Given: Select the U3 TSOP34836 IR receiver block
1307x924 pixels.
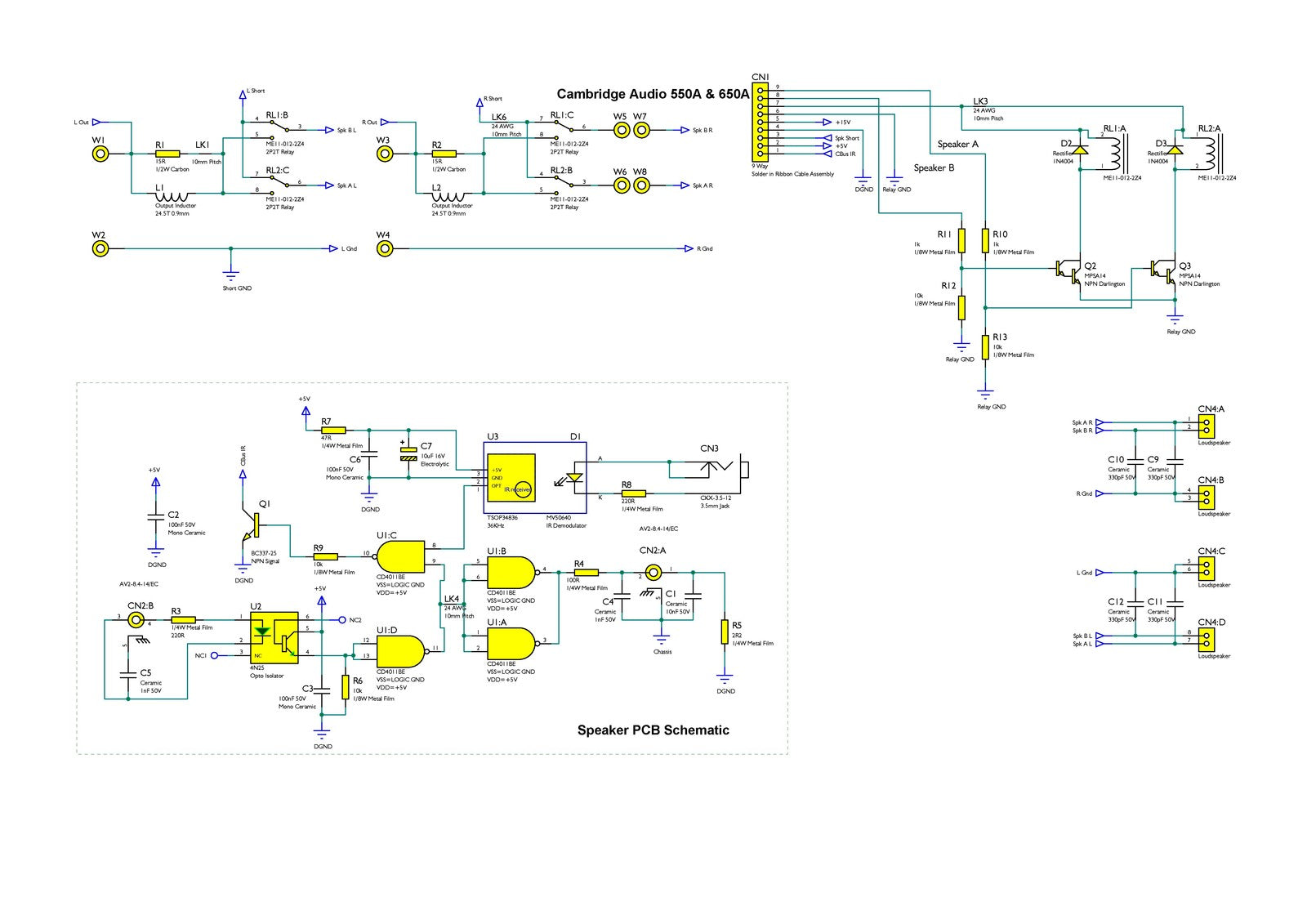Looking at the screenshot, I should coord(511,475).
